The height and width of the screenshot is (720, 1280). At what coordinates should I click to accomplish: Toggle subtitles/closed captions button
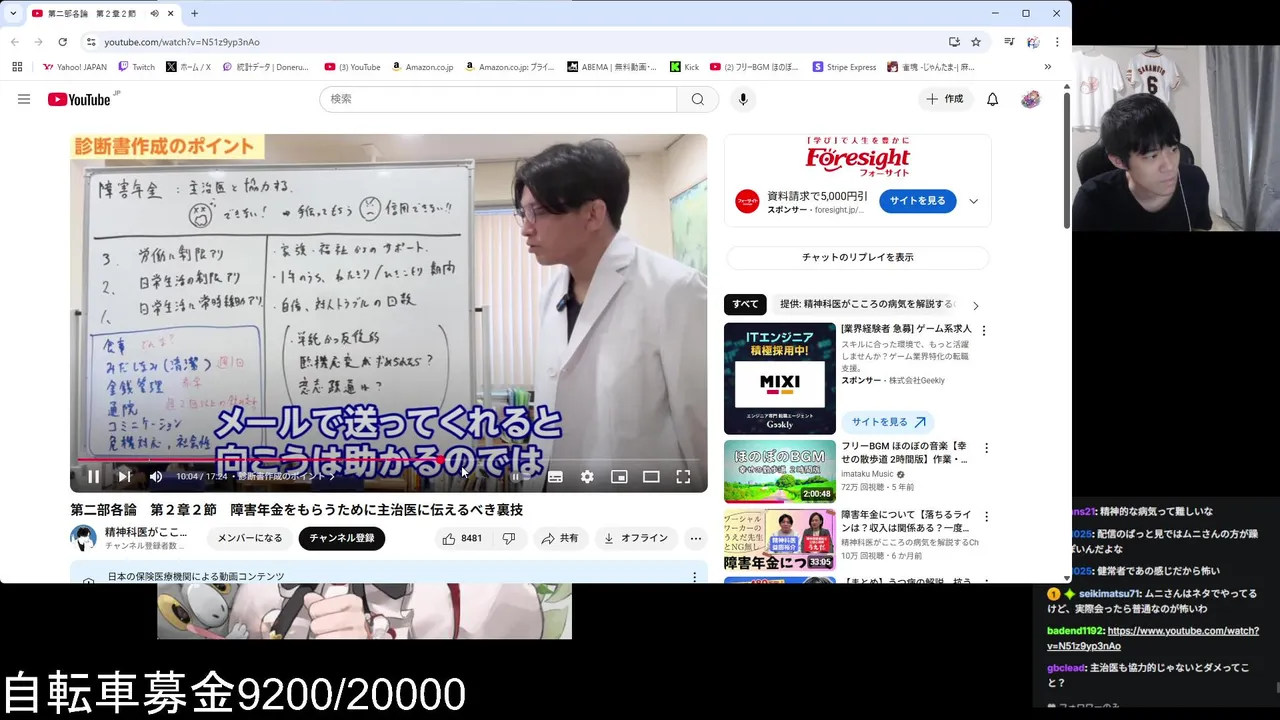point(555,477)
